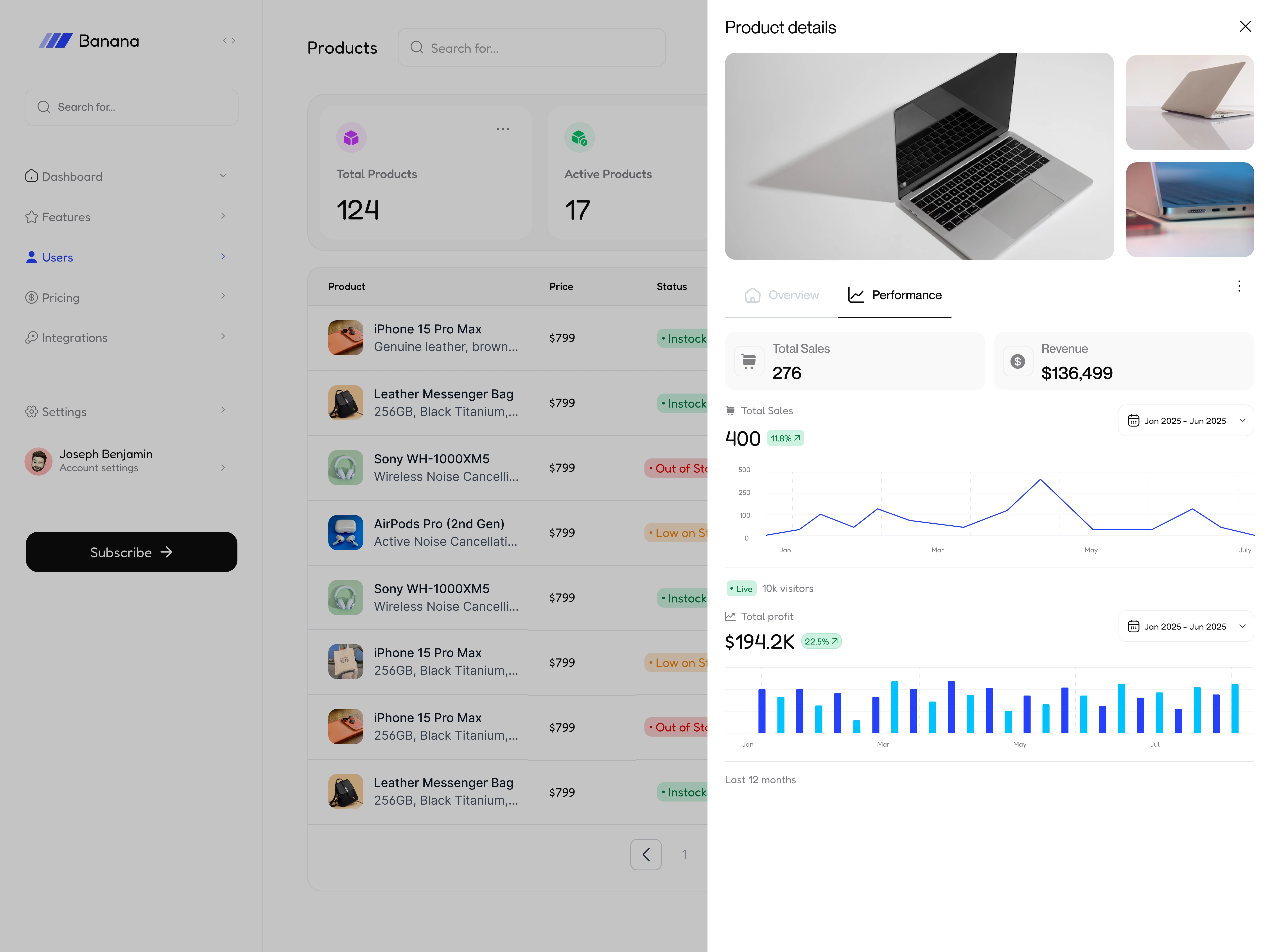1271x952 pixels.
Task: Click the Total Products three-dot options
Action: pos(502,129)
